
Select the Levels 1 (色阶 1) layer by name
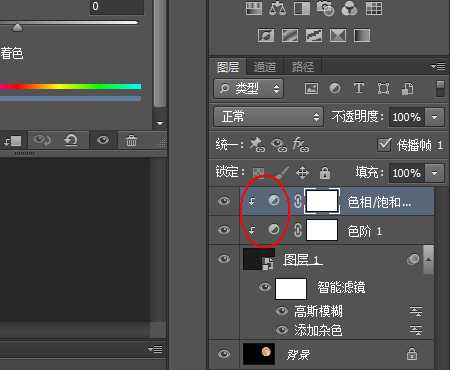click(364, 231)
